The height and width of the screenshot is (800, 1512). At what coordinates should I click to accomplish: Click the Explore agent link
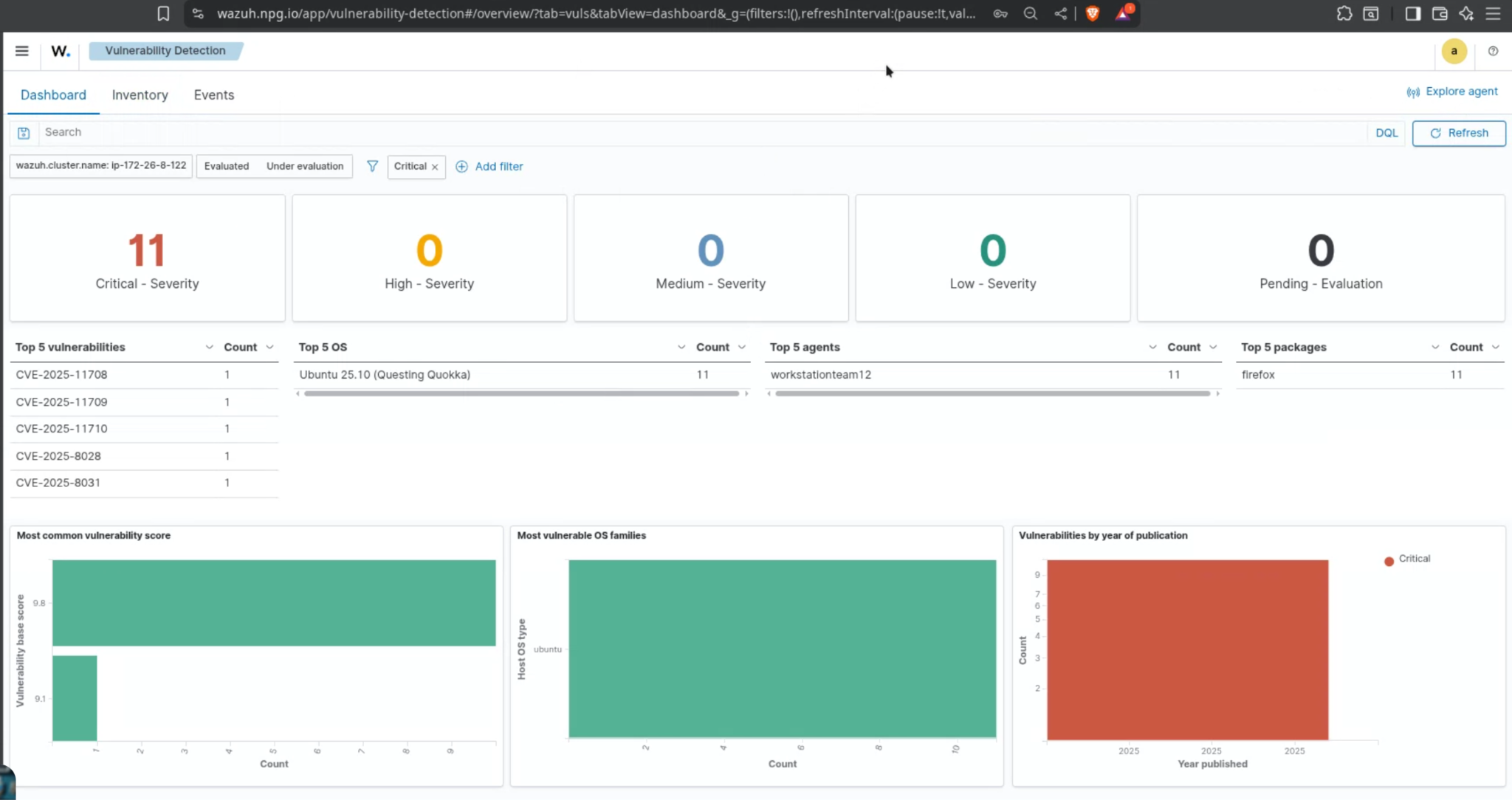[1452, 92]
